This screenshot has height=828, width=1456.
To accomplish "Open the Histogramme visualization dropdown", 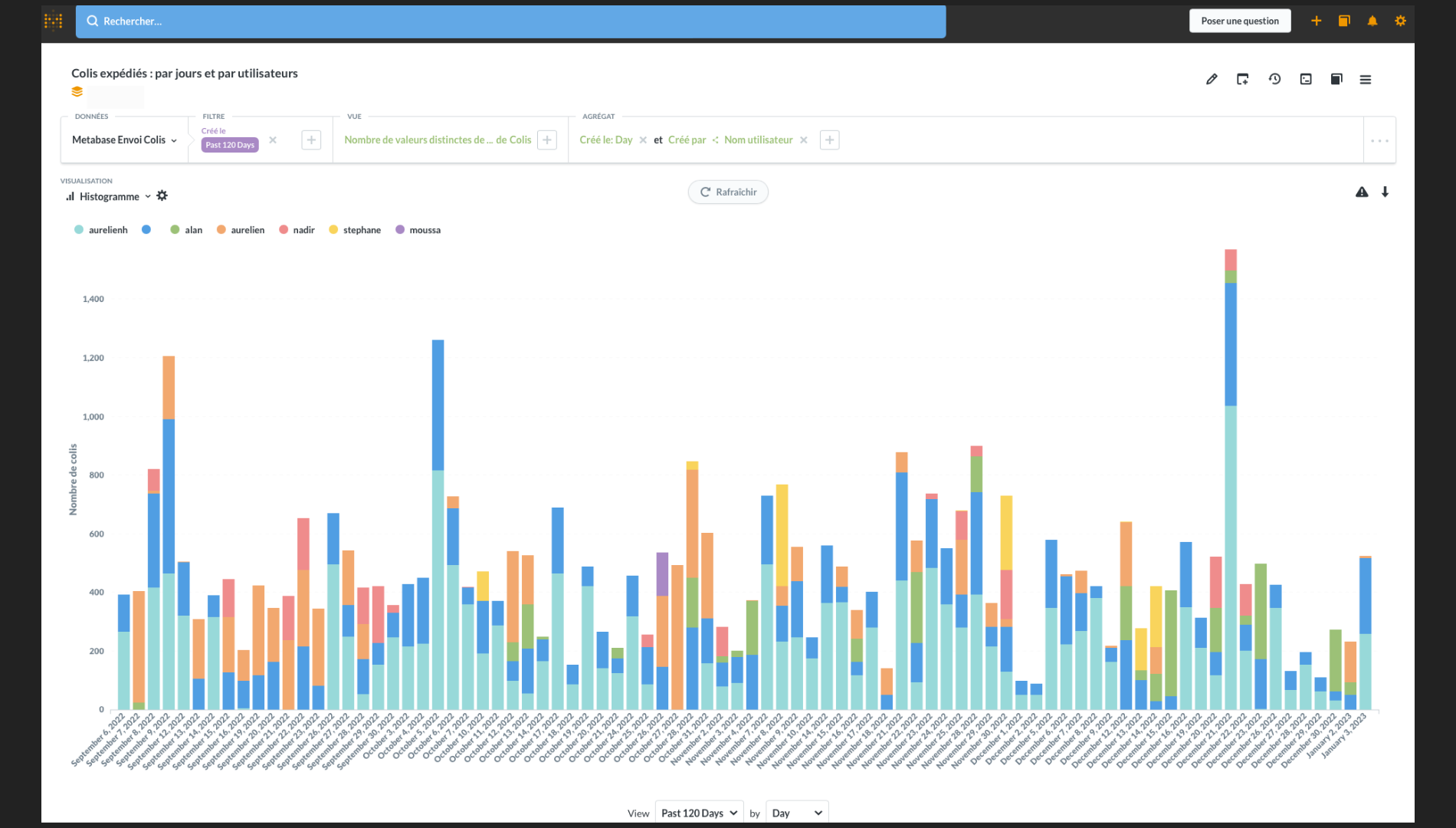I will 108,196.
